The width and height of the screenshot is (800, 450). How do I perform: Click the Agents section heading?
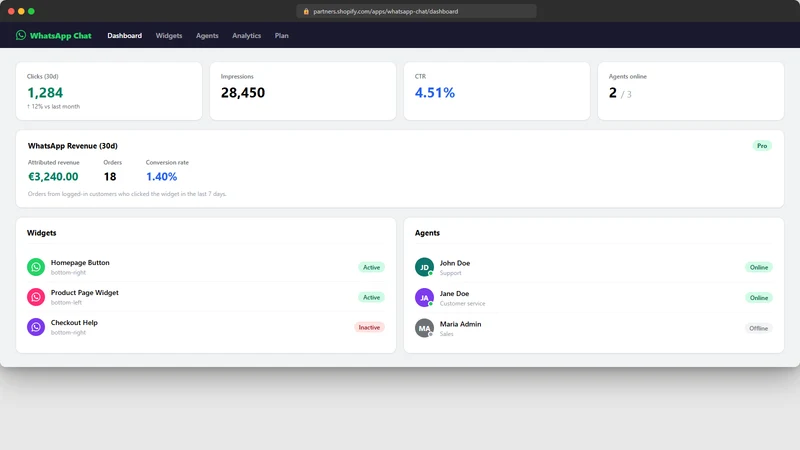[x=427, y=233]
